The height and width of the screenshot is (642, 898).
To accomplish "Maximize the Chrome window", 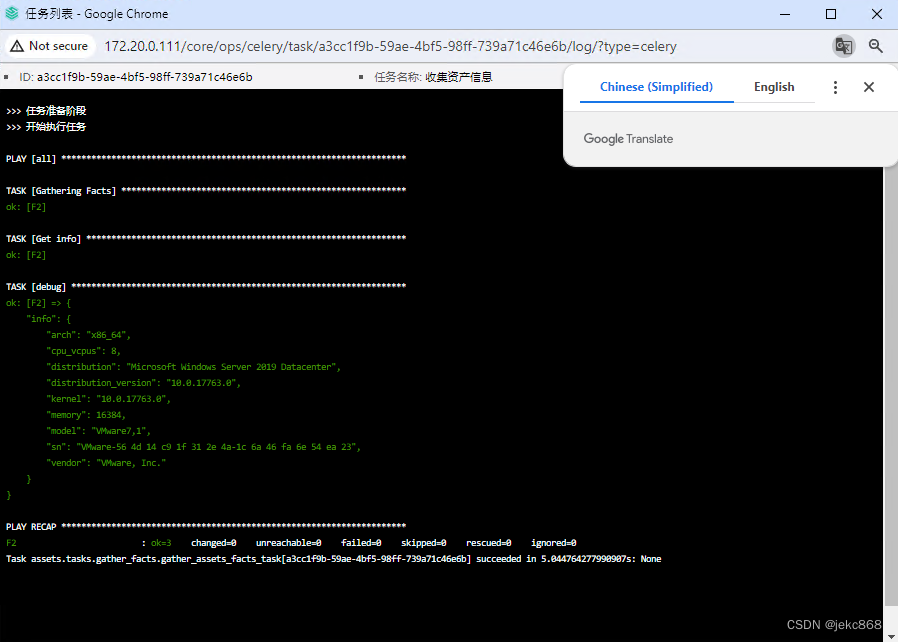I will click(x=831, y=14).
